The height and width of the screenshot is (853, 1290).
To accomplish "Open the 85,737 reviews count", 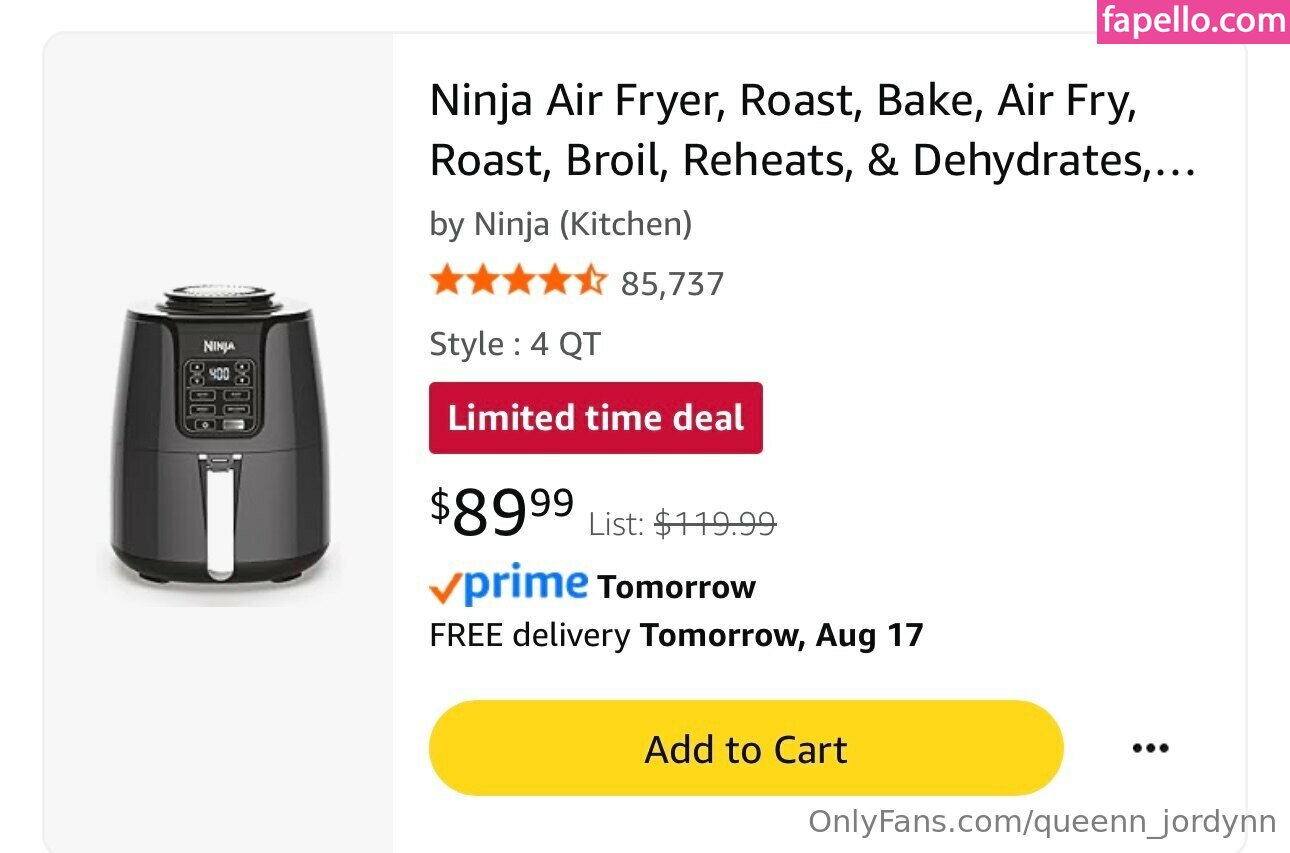I will click(x=672, y=284).
